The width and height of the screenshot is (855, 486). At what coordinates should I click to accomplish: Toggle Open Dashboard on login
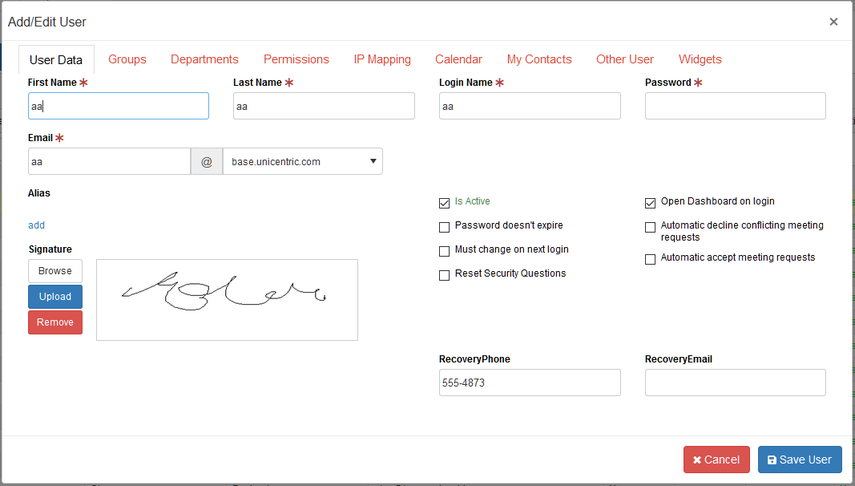(650, 203)
